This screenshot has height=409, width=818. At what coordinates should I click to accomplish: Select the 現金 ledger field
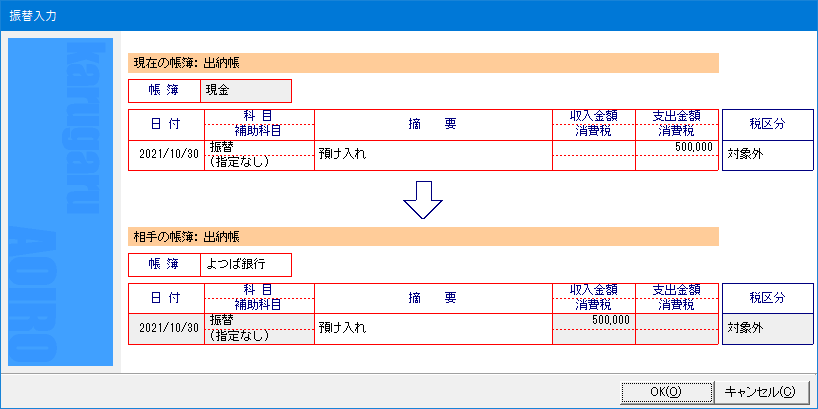pos(246,91)
